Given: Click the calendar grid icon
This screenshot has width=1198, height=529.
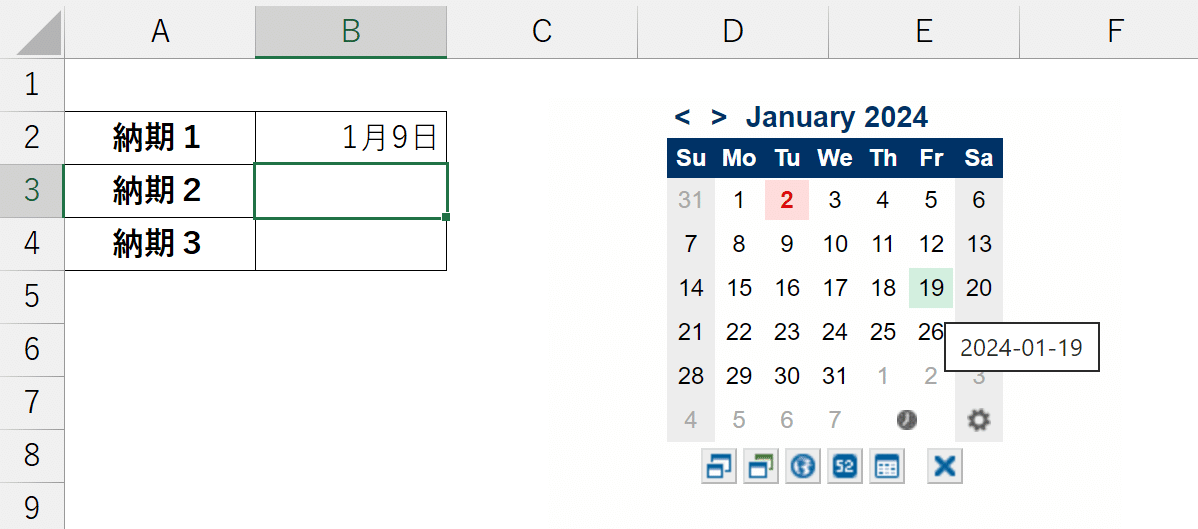Looking at the screenshot, I should [x=886, y=466].
